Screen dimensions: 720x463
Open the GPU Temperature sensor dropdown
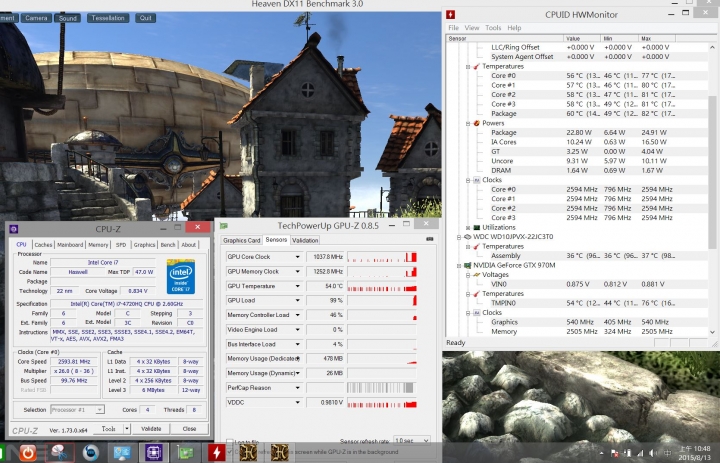pyautogui.click(x=298, y=286)
